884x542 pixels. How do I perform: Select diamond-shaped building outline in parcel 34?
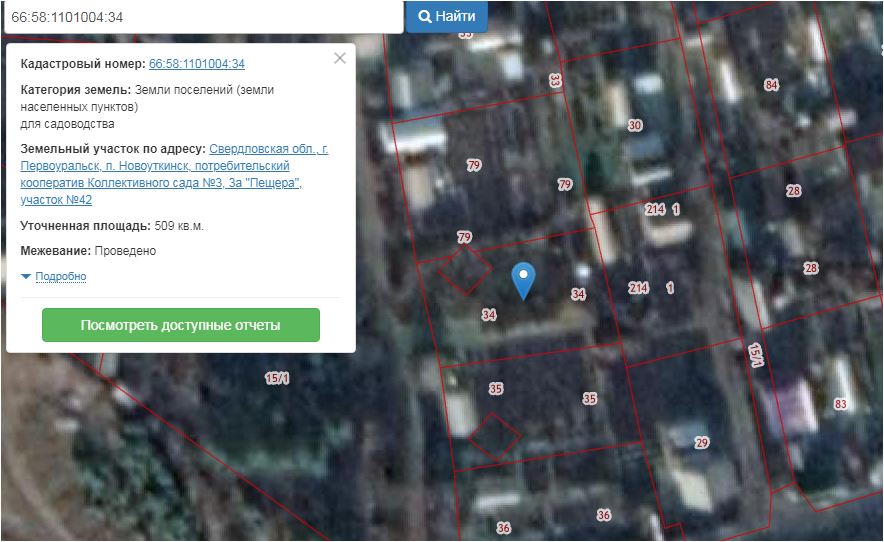coord(463,270)
